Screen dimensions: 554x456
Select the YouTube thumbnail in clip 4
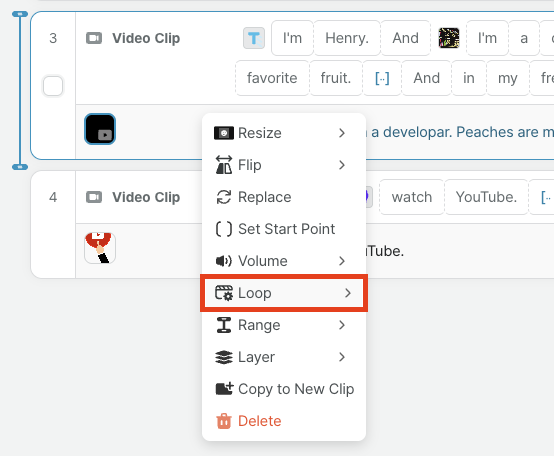coord(100,248)
